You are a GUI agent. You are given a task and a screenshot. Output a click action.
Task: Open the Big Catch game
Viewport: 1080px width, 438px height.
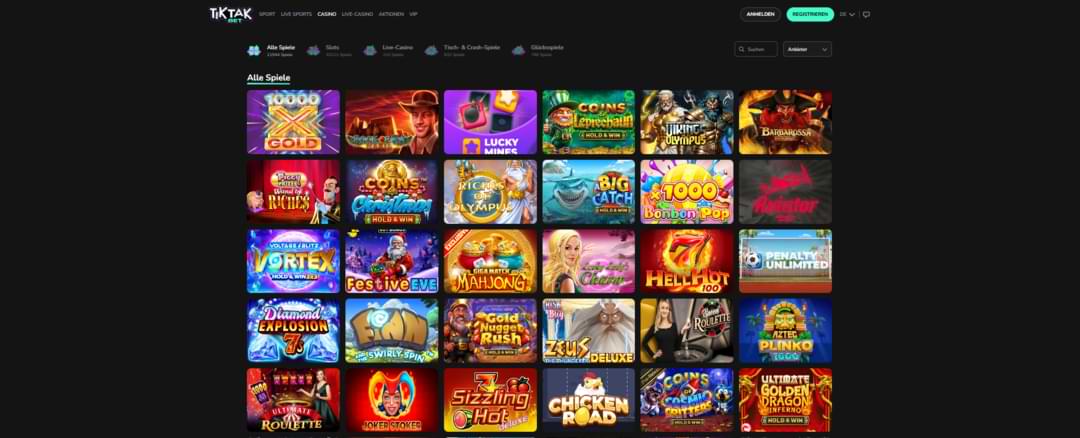click(x=589, y=191)
